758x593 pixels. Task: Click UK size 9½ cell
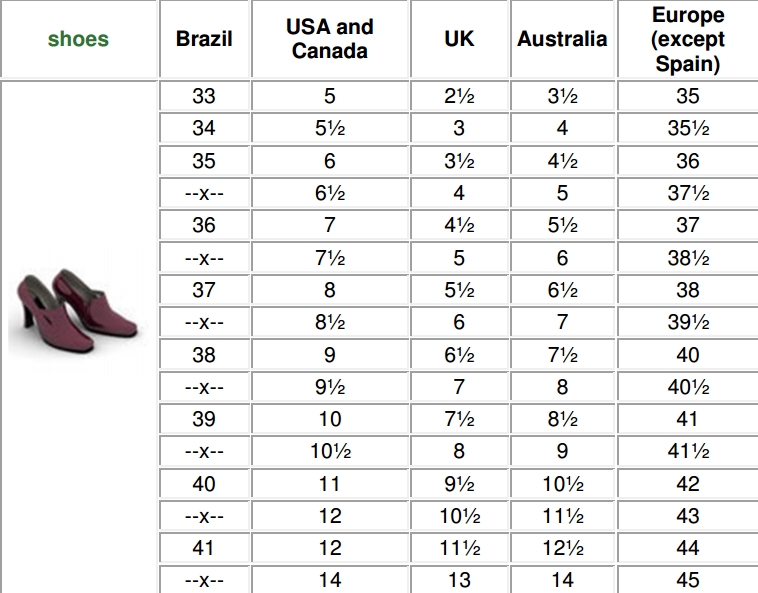tap(459, 484)
